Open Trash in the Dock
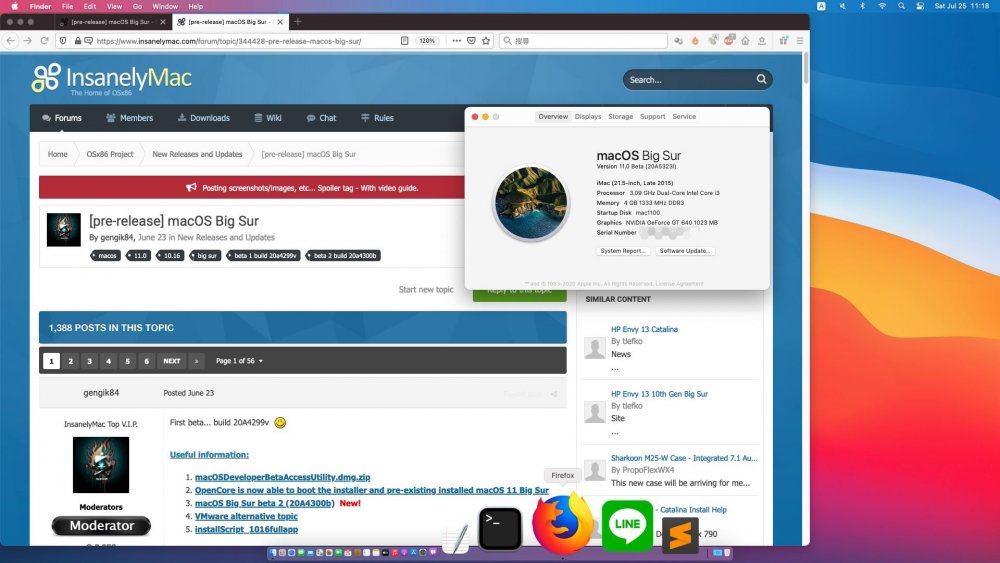The image size is (1000, 563). 726,553
